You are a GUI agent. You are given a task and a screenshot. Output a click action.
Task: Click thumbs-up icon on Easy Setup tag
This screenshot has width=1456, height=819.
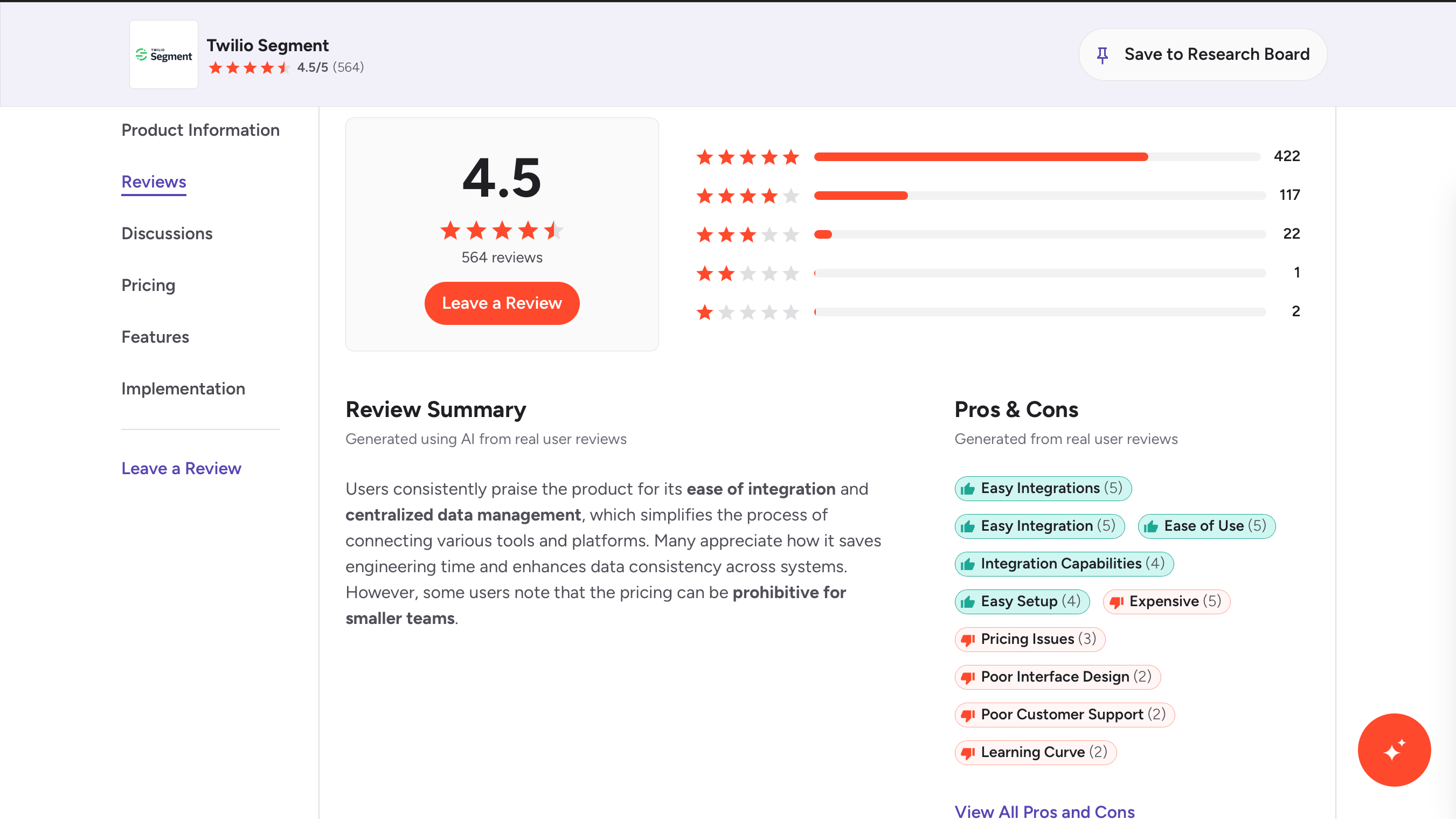point(968,602)
